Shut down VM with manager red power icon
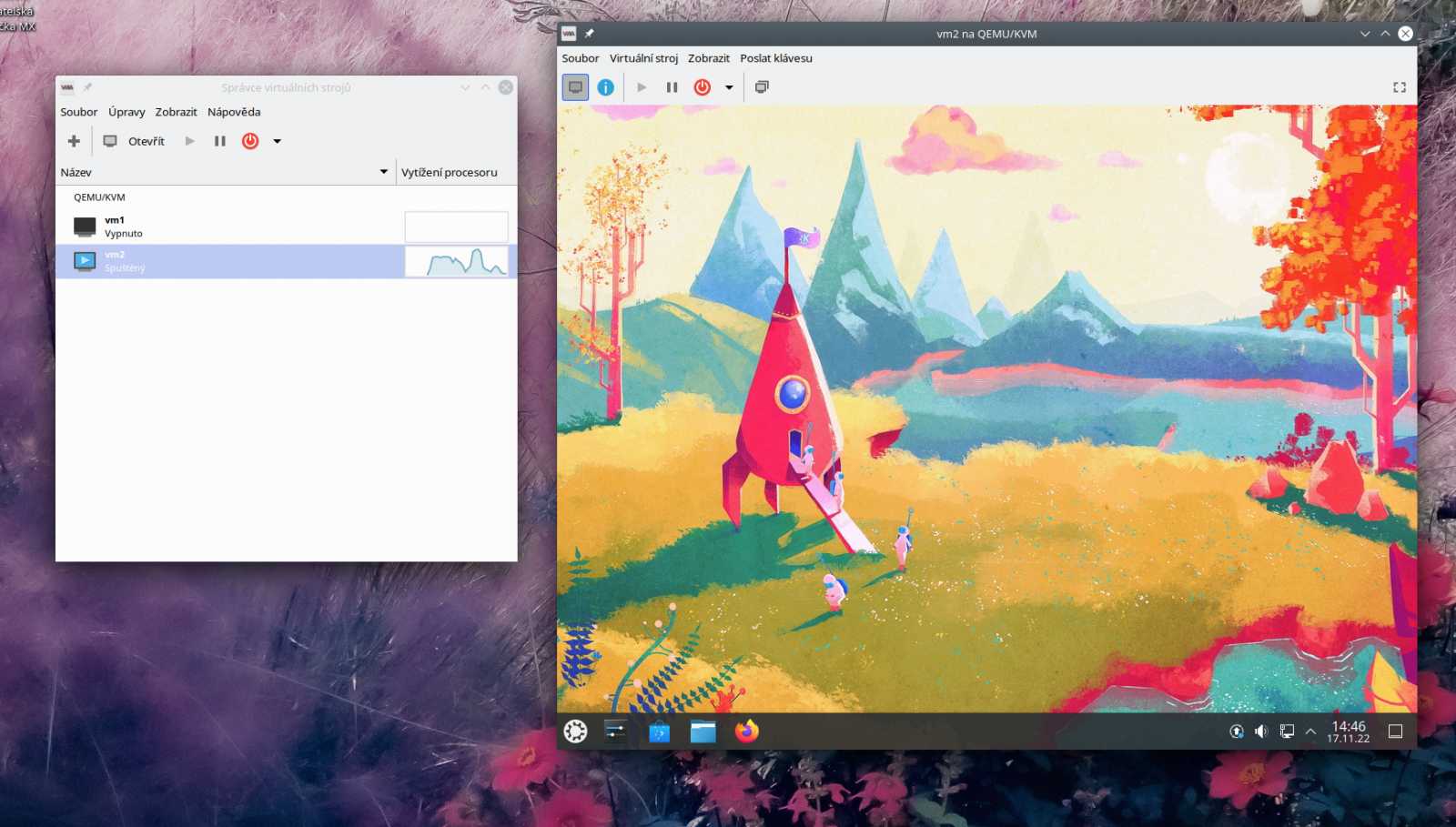Image resolution: width=1456 pixels, height=827 pixels. click(250, 141)
